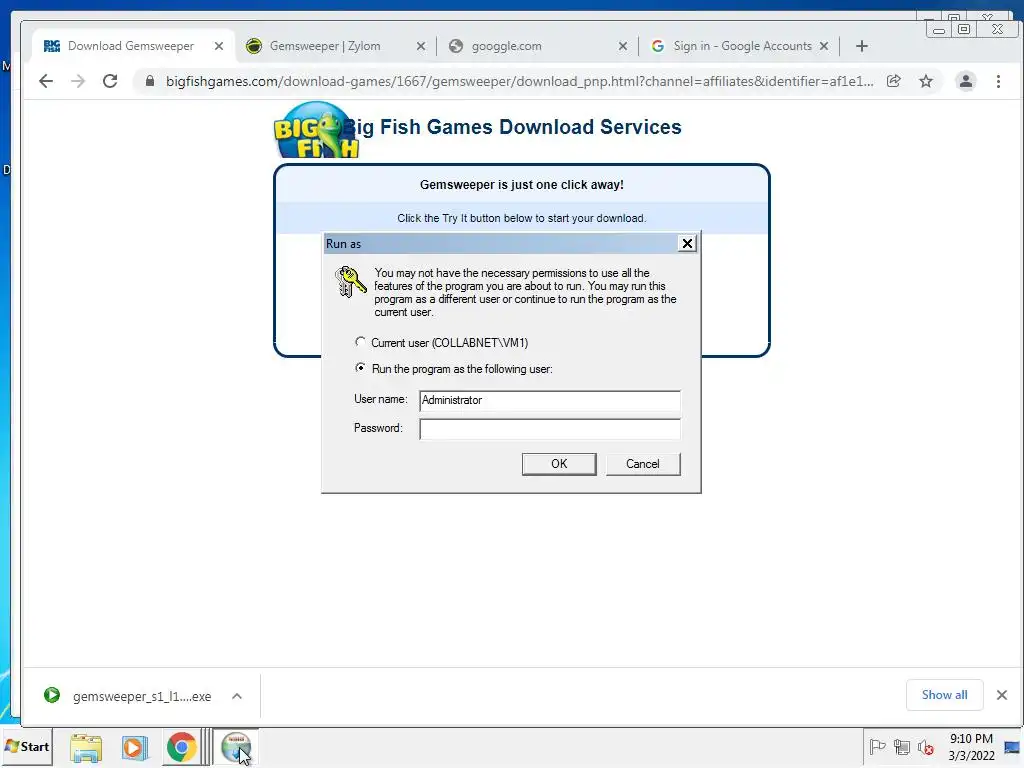Click the muted volume tray icon

click(925, 746)
